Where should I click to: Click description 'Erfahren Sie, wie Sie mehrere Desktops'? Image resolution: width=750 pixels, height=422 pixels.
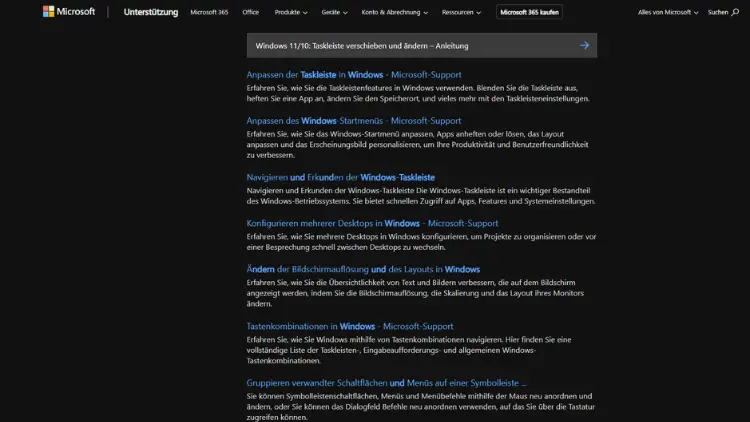pyautogui.click(x=421, y=242)
